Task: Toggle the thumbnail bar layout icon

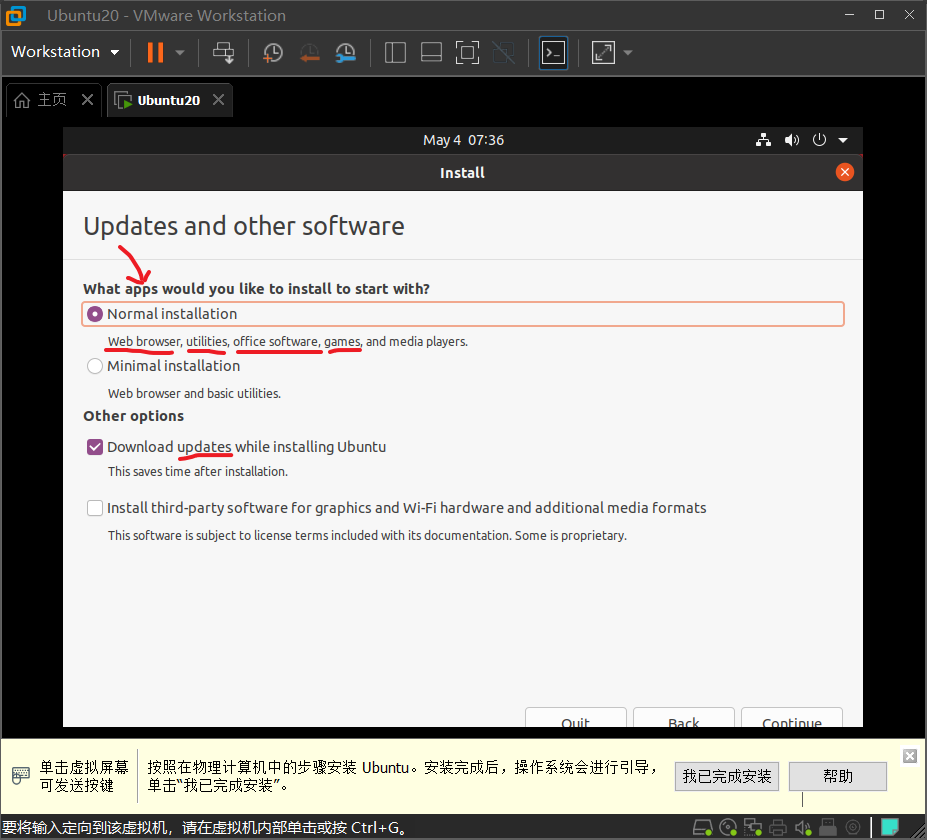Action: [431, 53]
